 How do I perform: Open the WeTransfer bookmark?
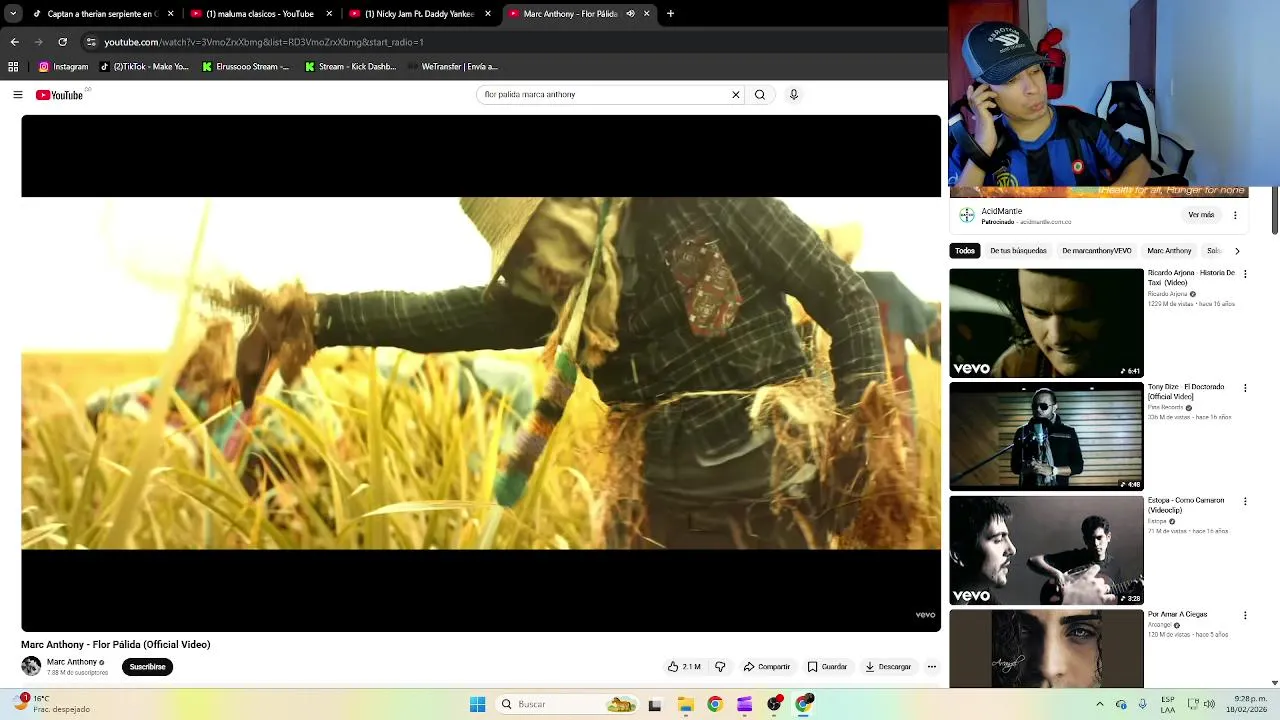click(x=452, y=67)
